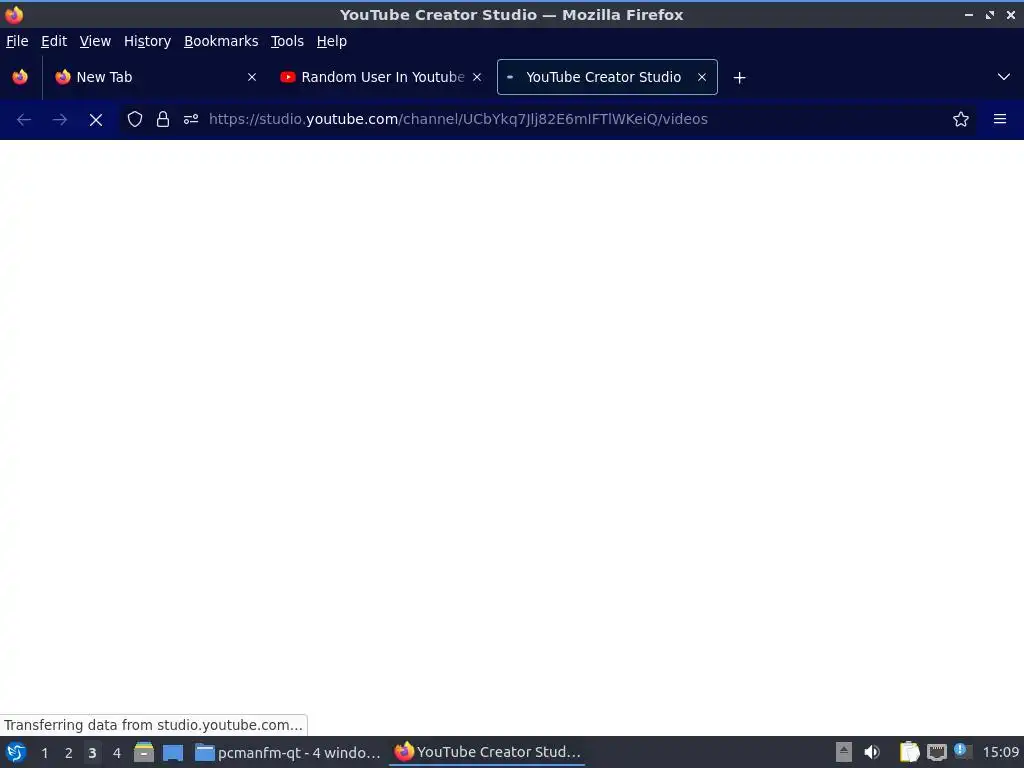Open the Tools menu

tap(287, 41)
